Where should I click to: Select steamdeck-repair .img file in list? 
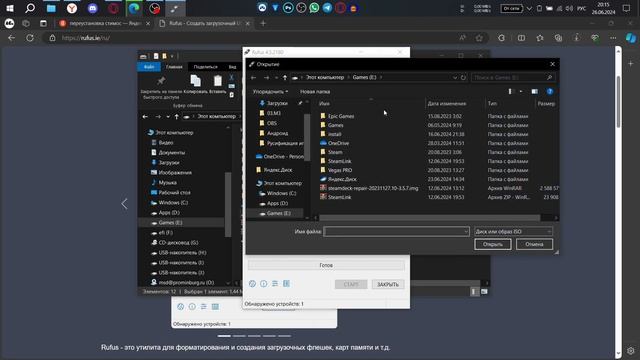[x=373, y=188]
